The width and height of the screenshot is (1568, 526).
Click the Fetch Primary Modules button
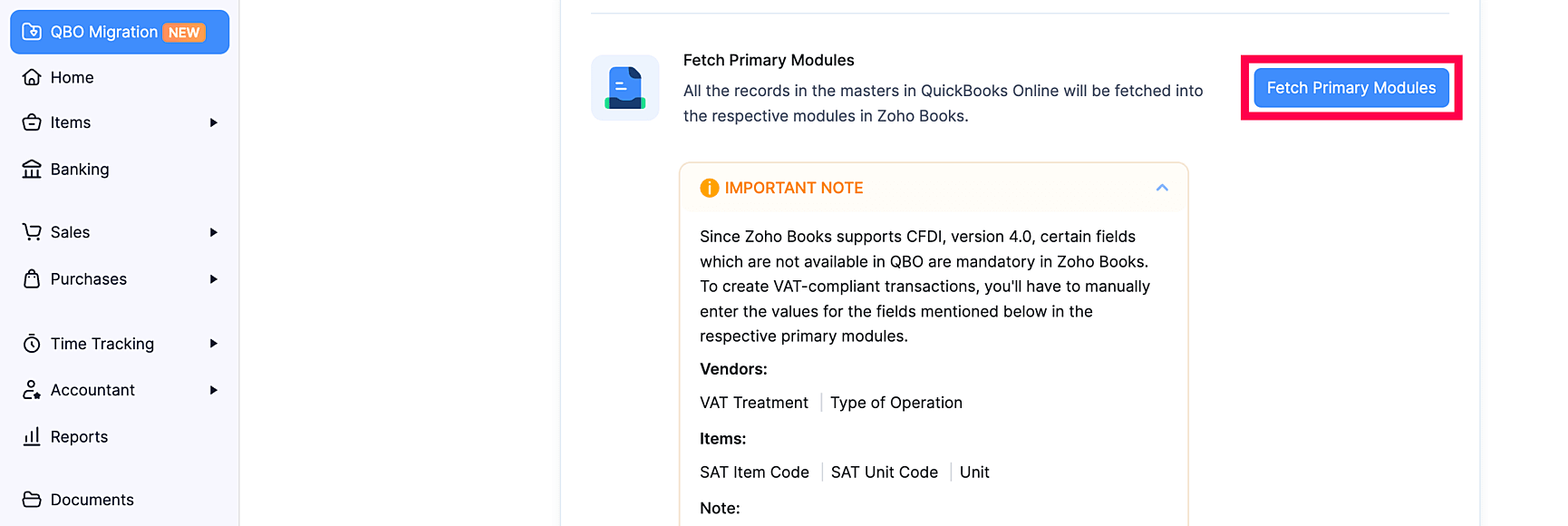coord(1350,87)
